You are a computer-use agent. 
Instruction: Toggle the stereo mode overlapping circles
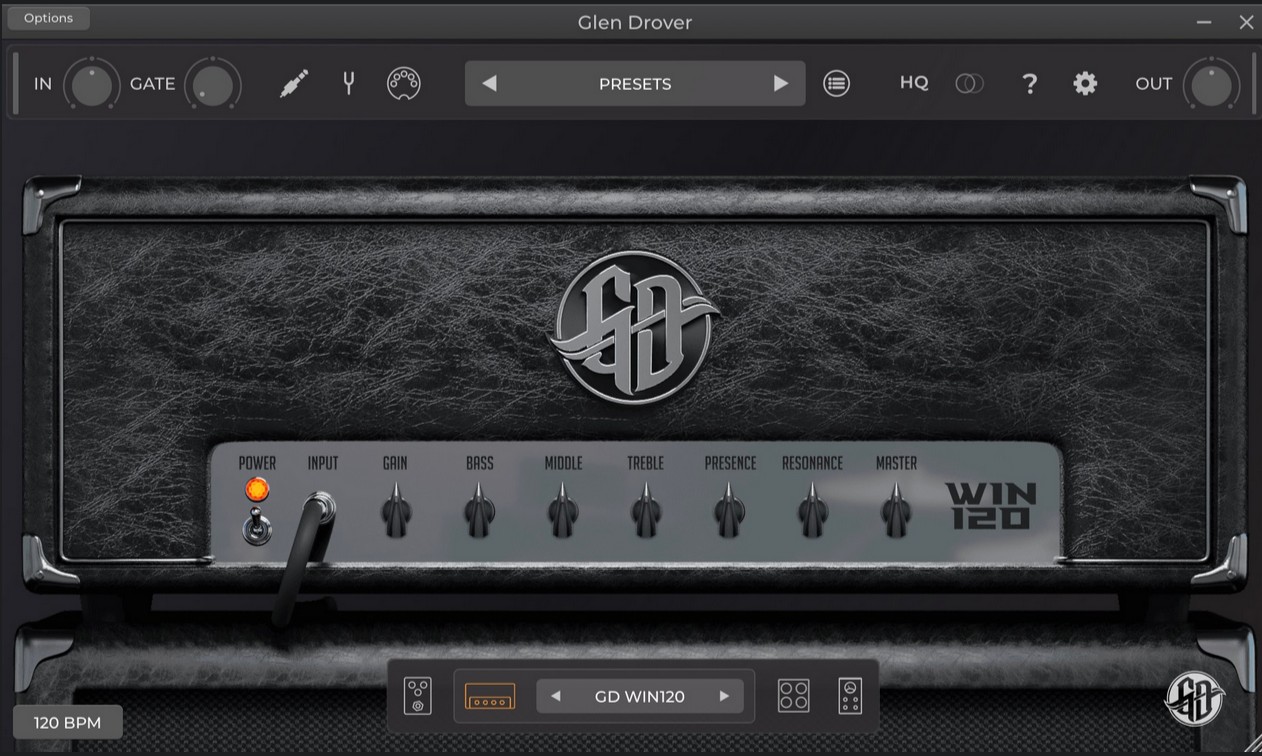click(x=969, y=84)
